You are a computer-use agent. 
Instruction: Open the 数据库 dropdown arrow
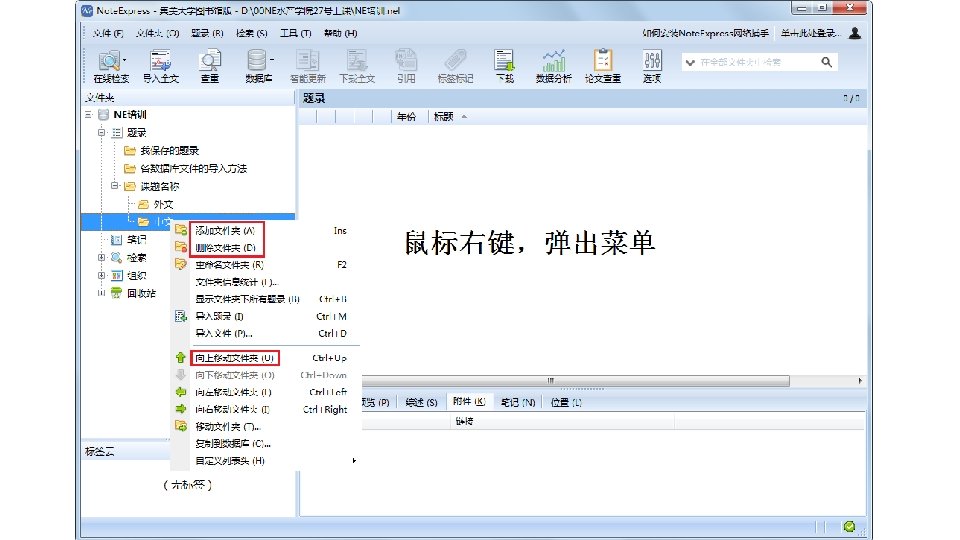point(271,59)
